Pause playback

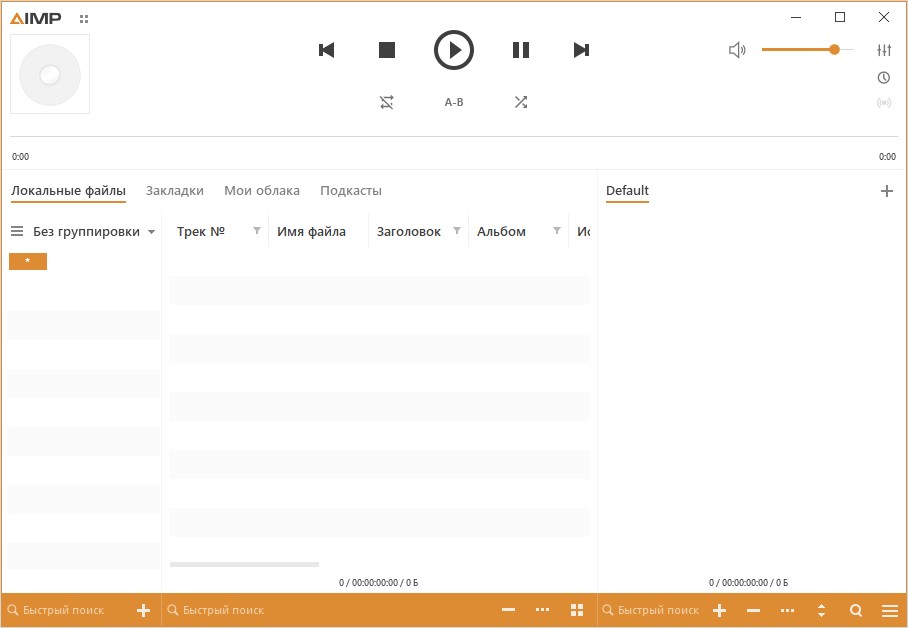[521, 50]
